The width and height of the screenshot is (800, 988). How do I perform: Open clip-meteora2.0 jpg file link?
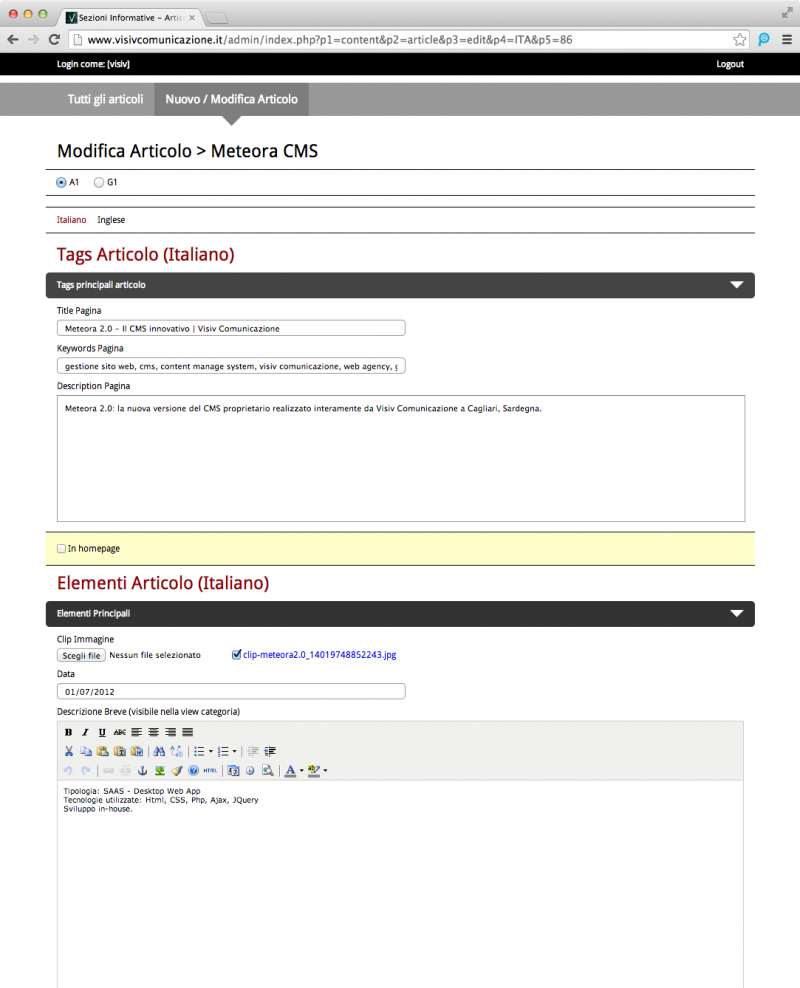[x=319, y=655]
